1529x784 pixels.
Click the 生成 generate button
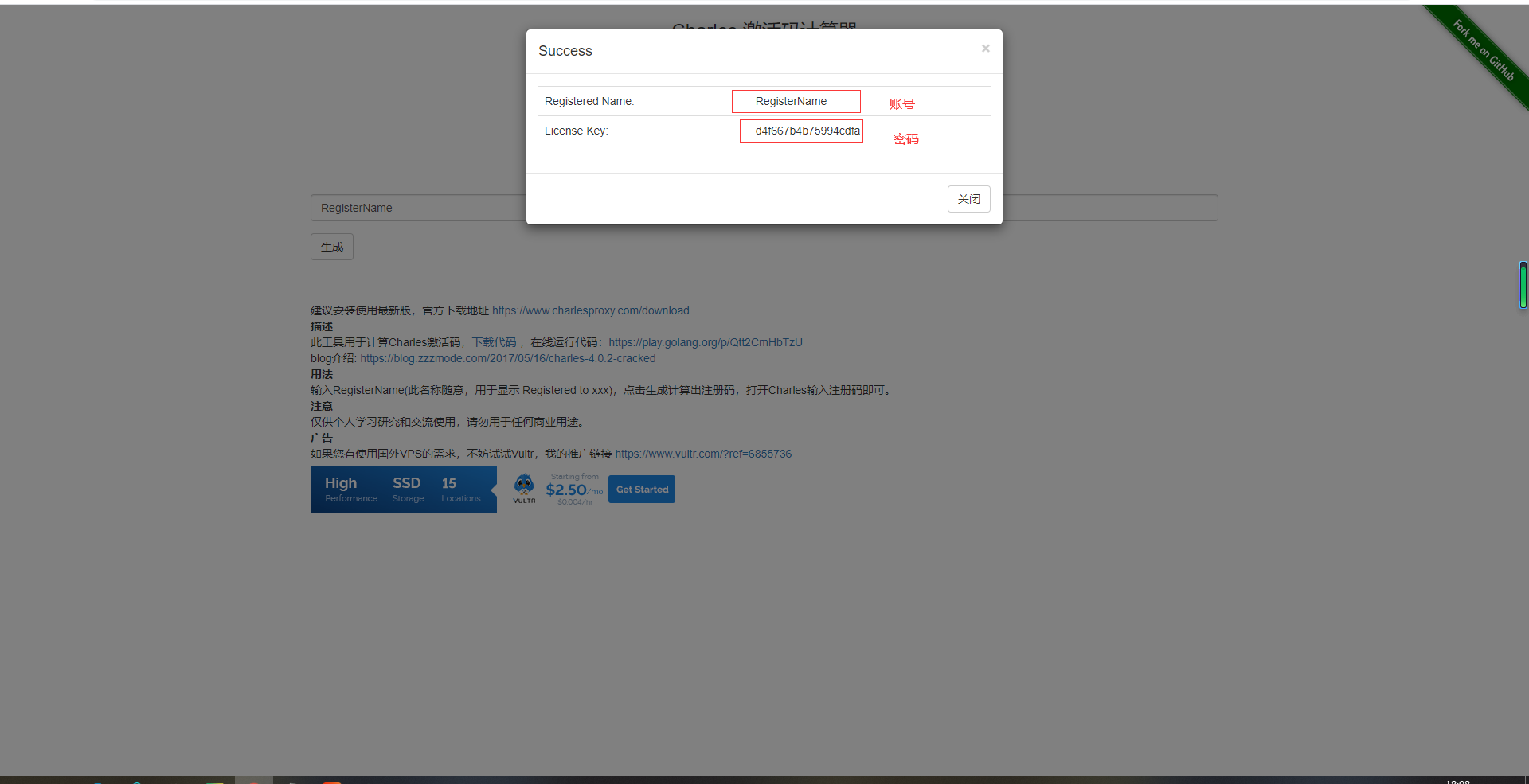click(x=332, y=247)
